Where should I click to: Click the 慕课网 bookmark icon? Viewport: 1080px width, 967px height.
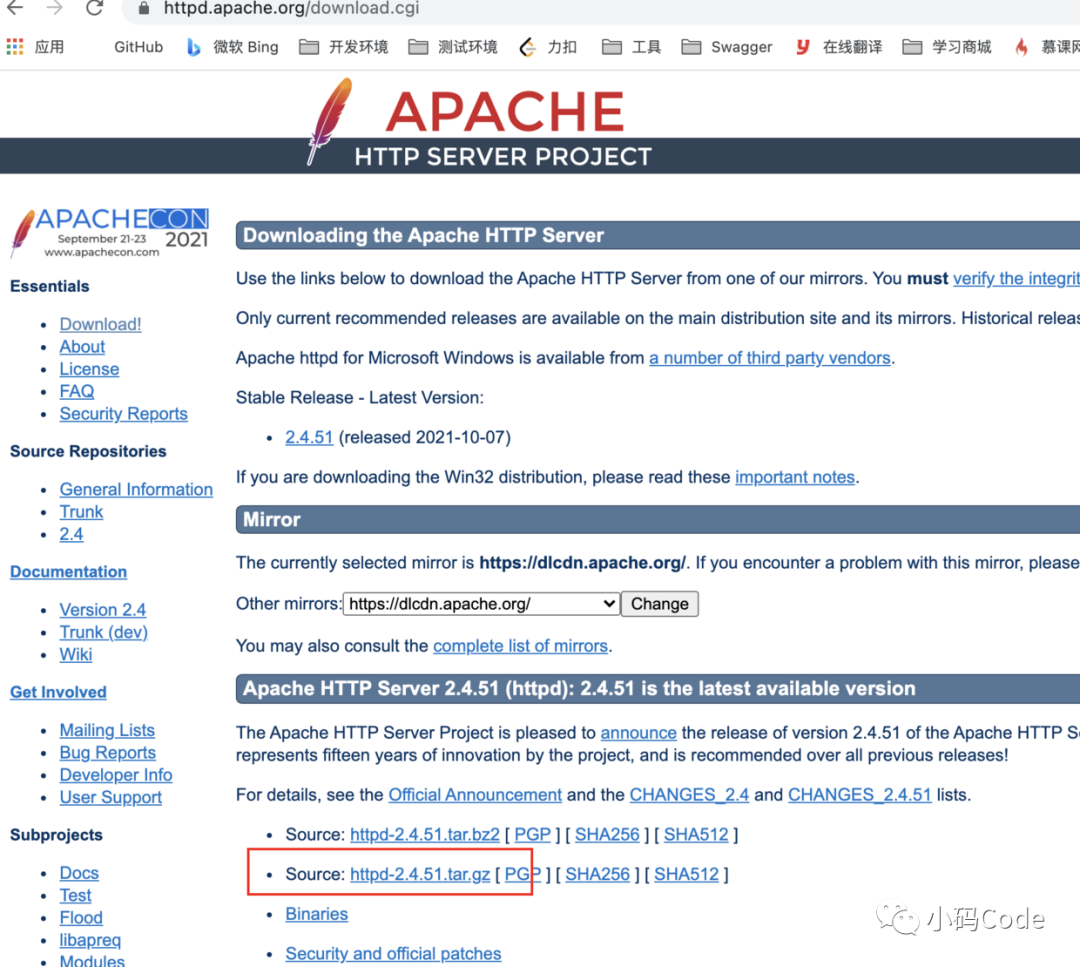(1020, 46)
